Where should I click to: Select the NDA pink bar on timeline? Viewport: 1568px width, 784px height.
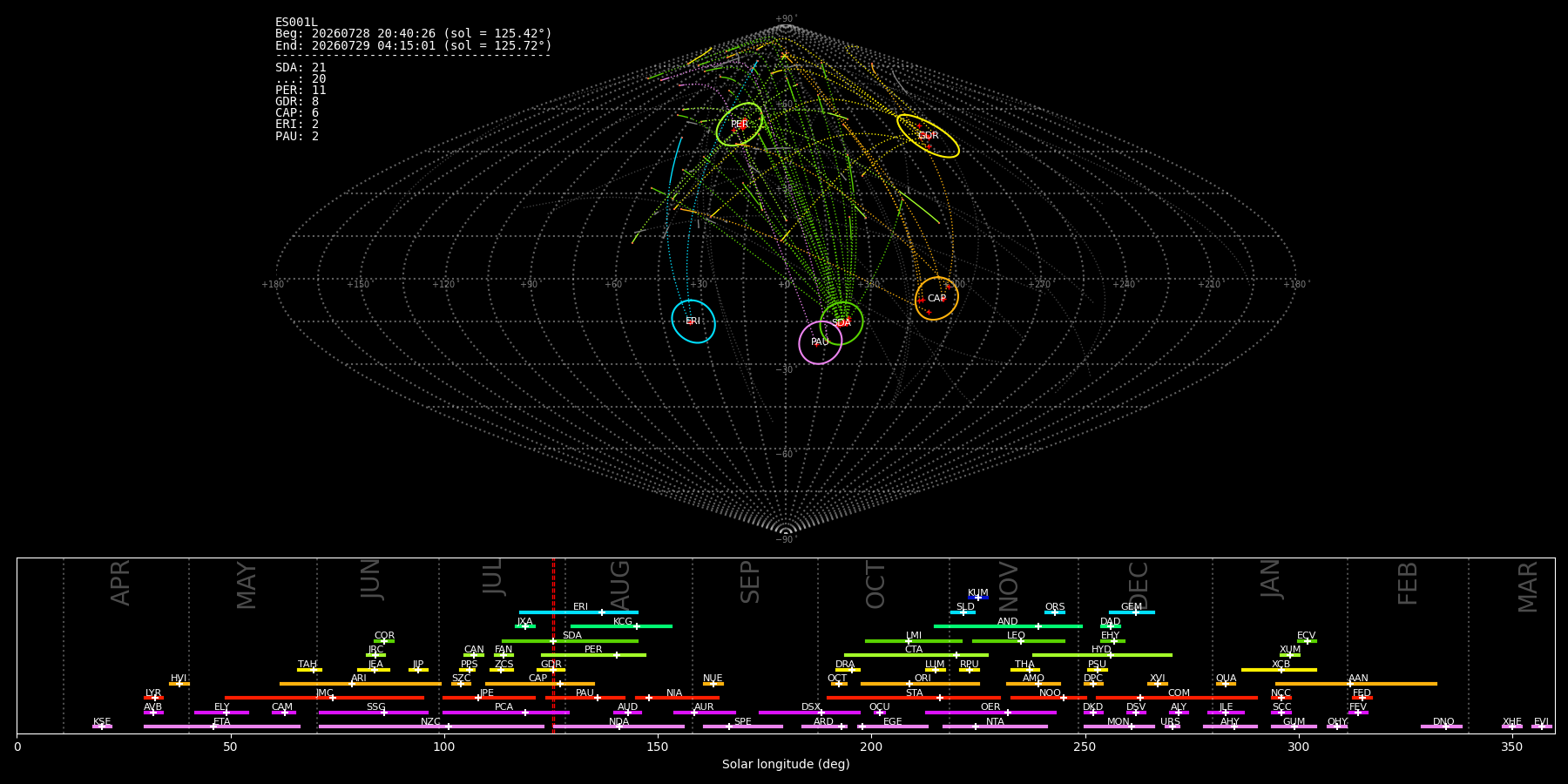[x=618, y=727]
